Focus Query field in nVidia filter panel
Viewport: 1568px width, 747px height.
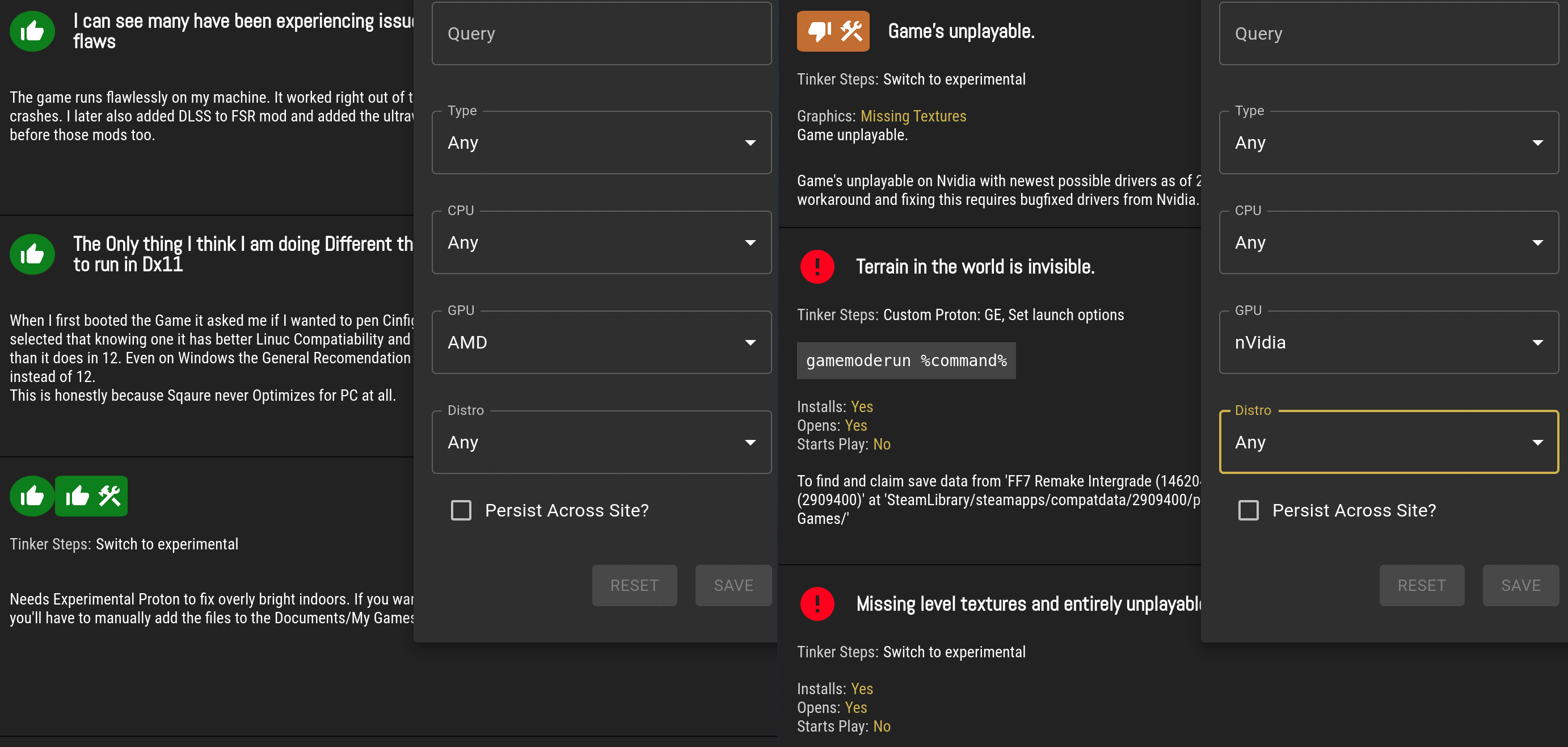click(x=1389, y=33)
